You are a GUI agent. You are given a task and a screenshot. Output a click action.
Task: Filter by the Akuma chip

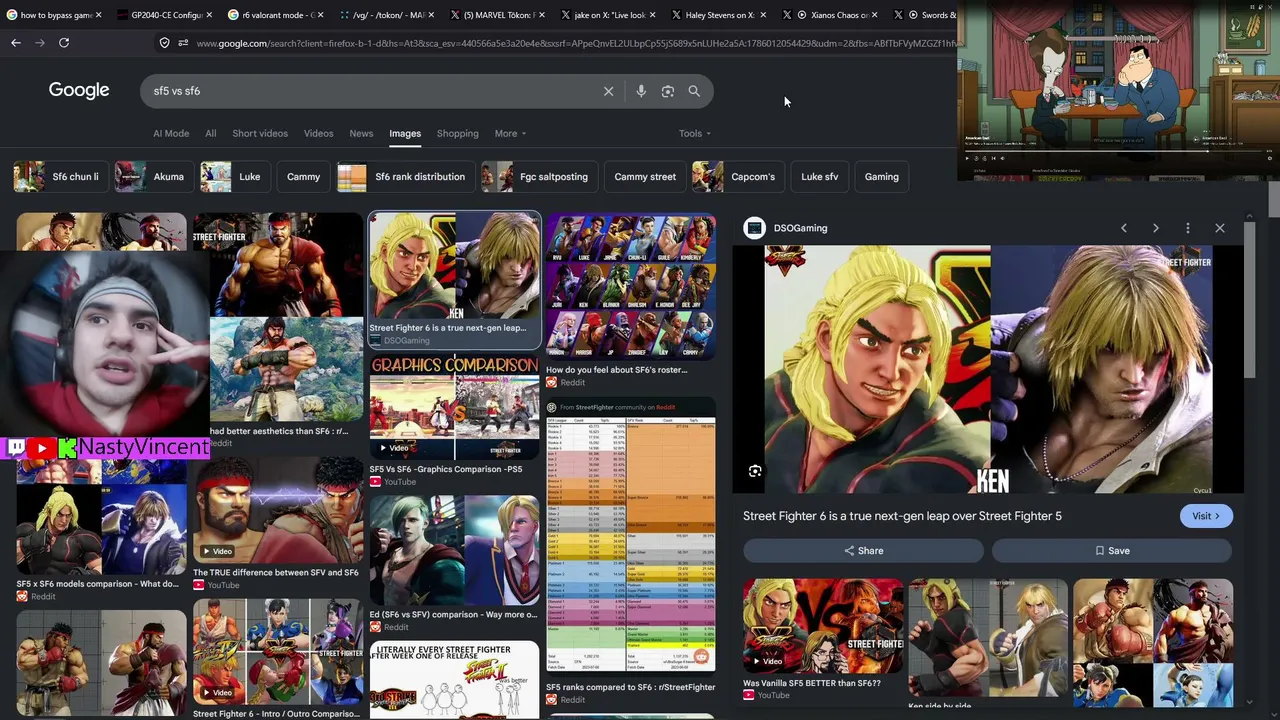[152, 177]
